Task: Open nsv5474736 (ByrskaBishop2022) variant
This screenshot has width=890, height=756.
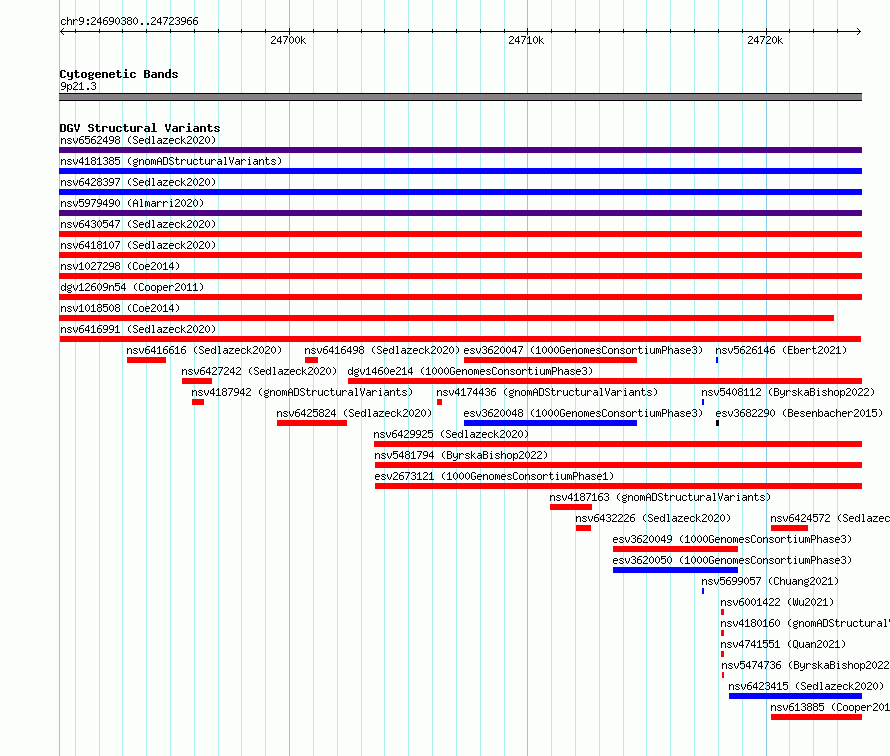Action: click(x=805, y=665)
